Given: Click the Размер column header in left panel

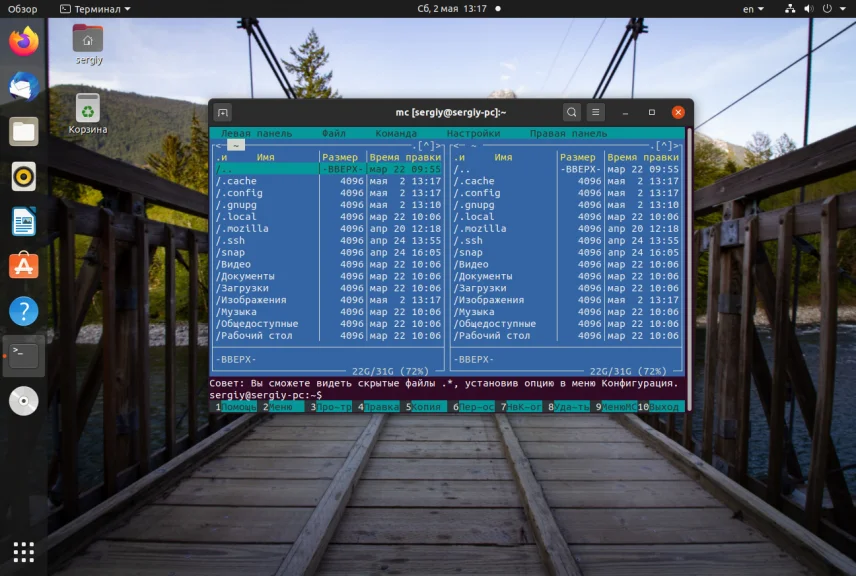Looking at the screenshot, I should (x=340, y=157).
